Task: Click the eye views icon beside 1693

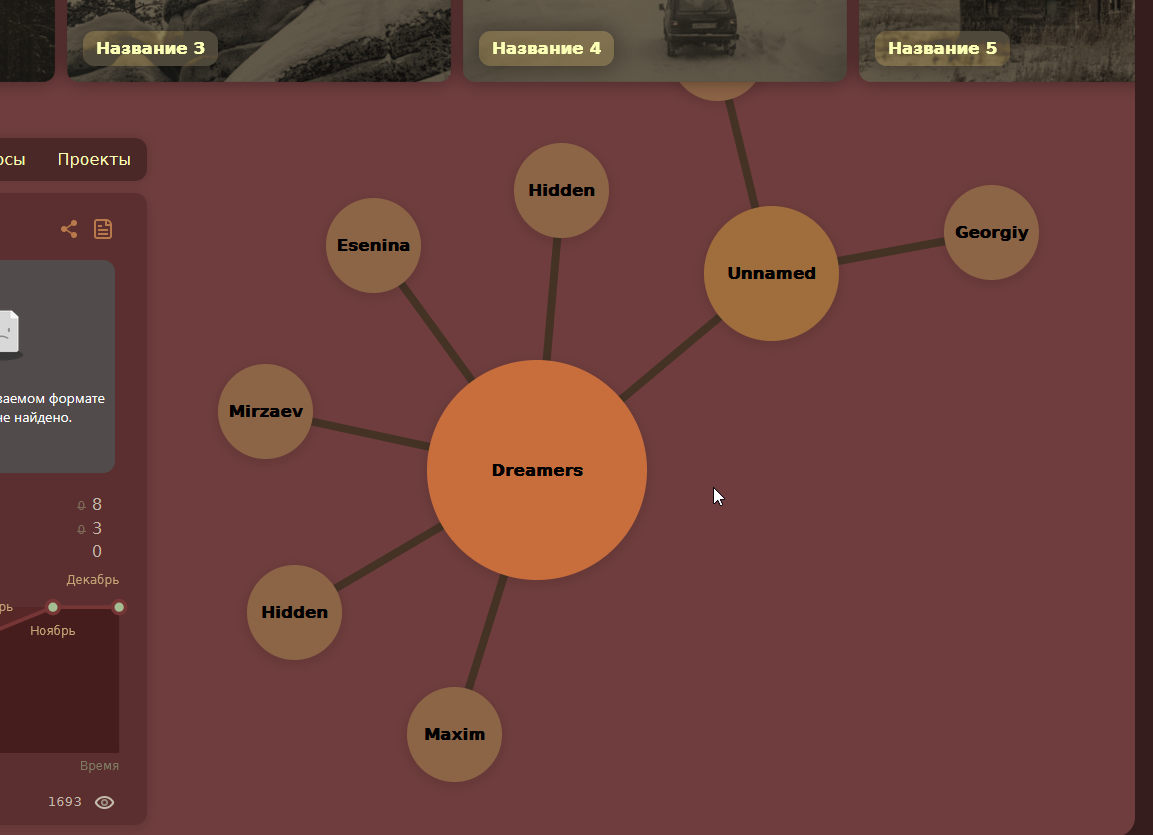Action: click(x=104, y=802)
